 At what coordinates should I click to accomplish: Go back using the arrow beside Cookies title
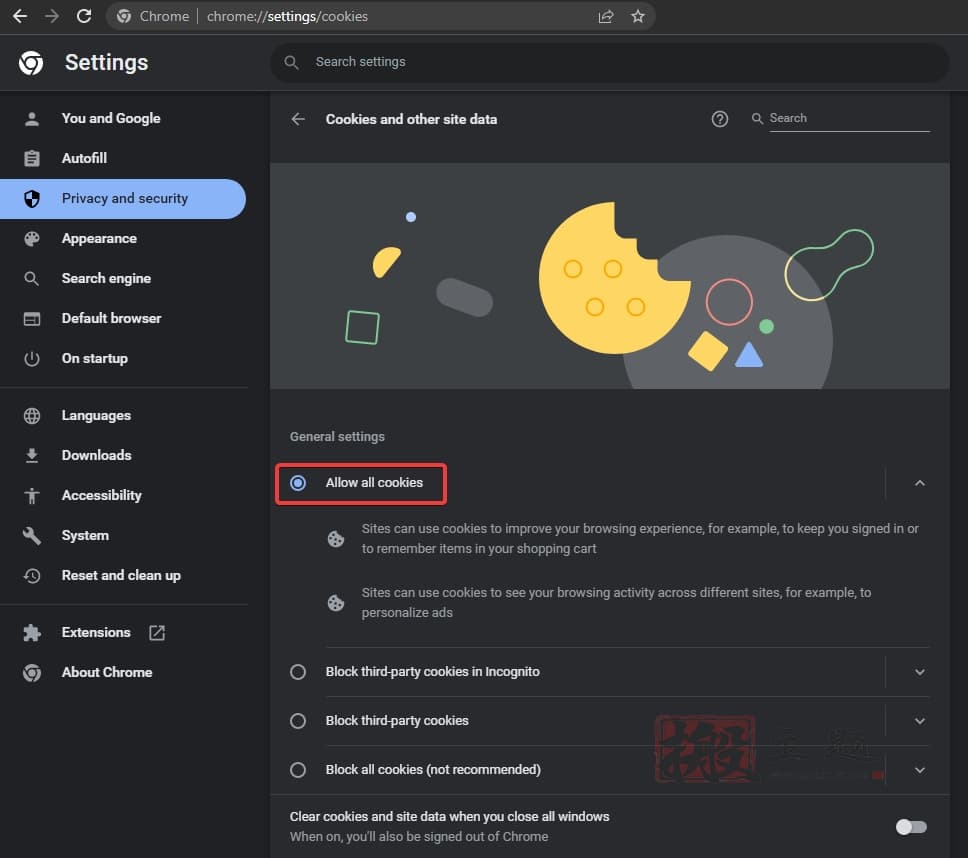pyautogui.click(x=298, y=119)
